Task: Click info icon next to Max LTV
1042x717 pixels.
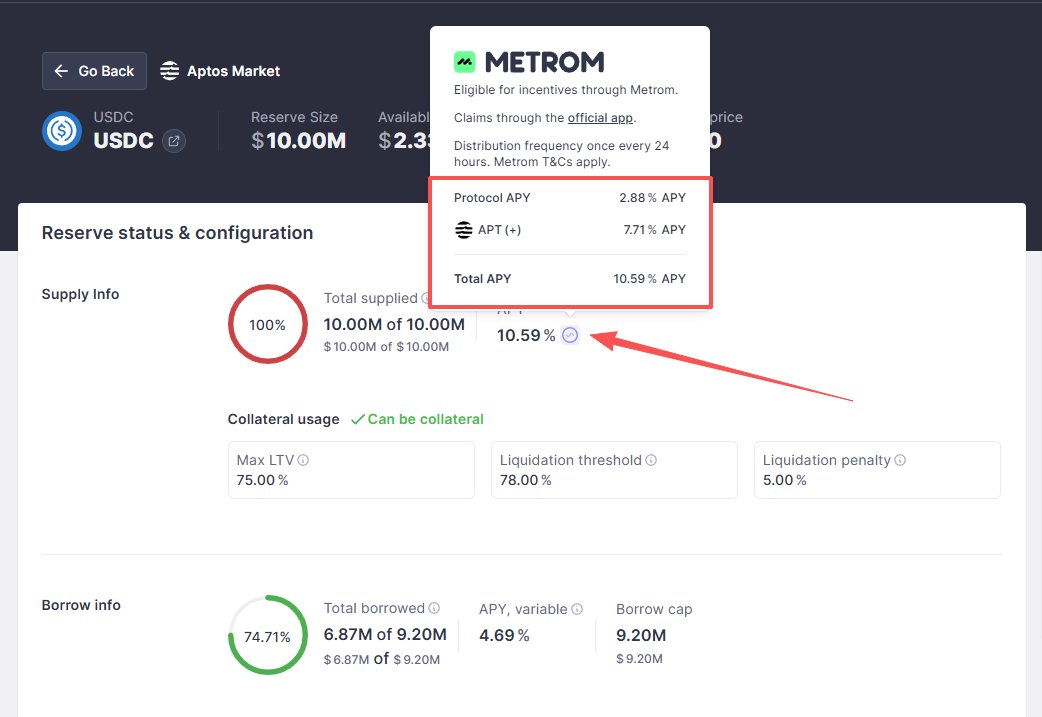Action: tap(303, 461)
